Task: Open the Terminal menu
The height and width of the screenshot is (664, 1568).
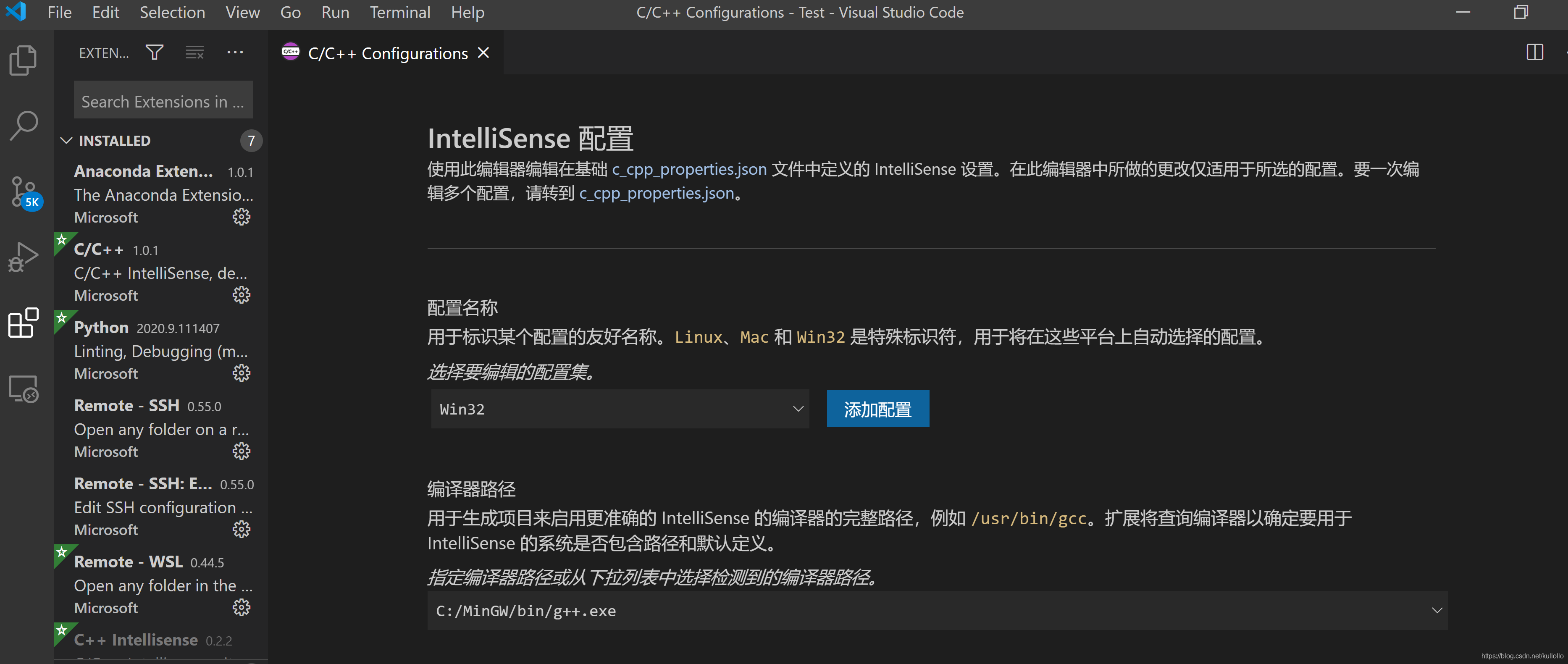Action: pos(400,12)
